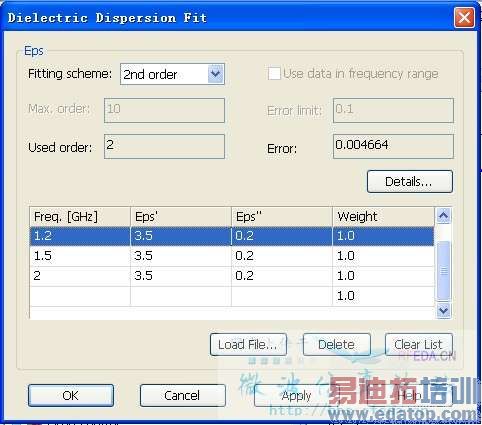Click the Load File... button
The height and width of the screenshot is (425, 482).
point(248,344)
